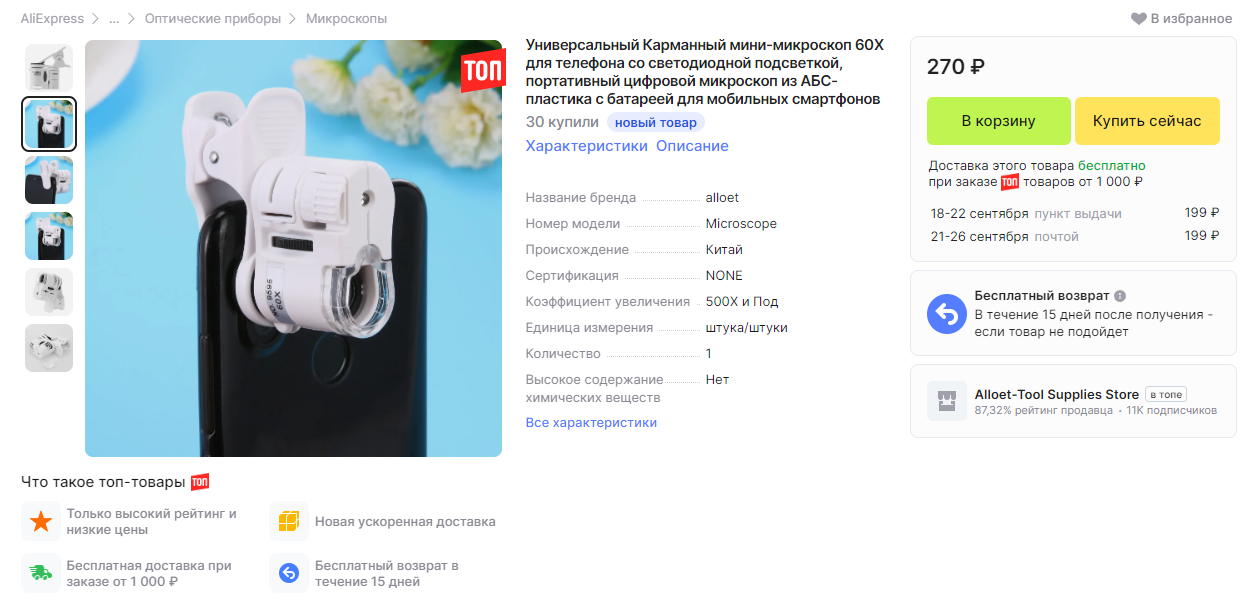Expand the breadcrumb ellipsis
Viewport: 1249px width, 609px height.
[114, 19]
